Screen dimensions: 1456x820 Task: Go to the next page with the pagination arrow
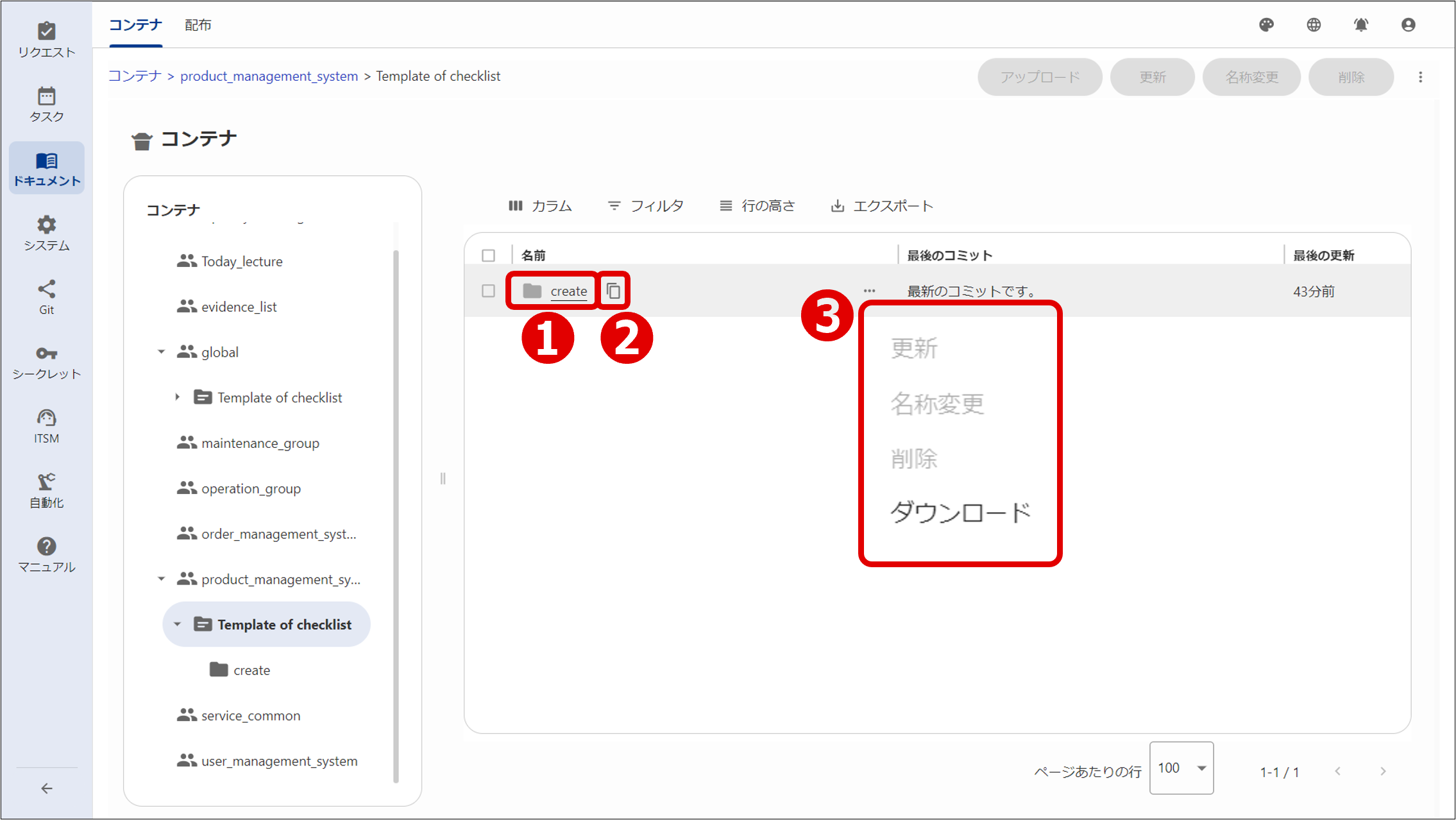point(1383,772)
